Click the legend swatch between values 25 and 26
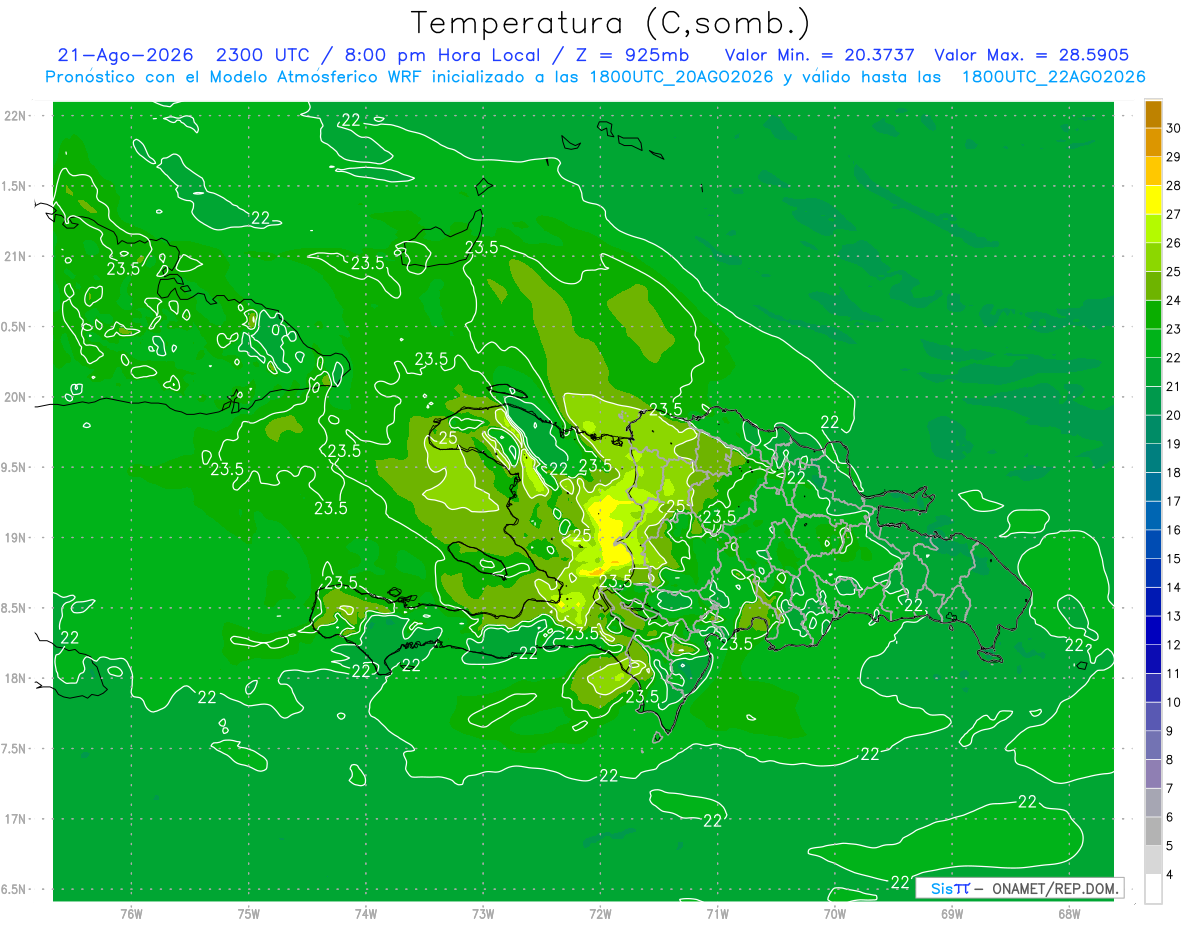 pos(1153,257)
